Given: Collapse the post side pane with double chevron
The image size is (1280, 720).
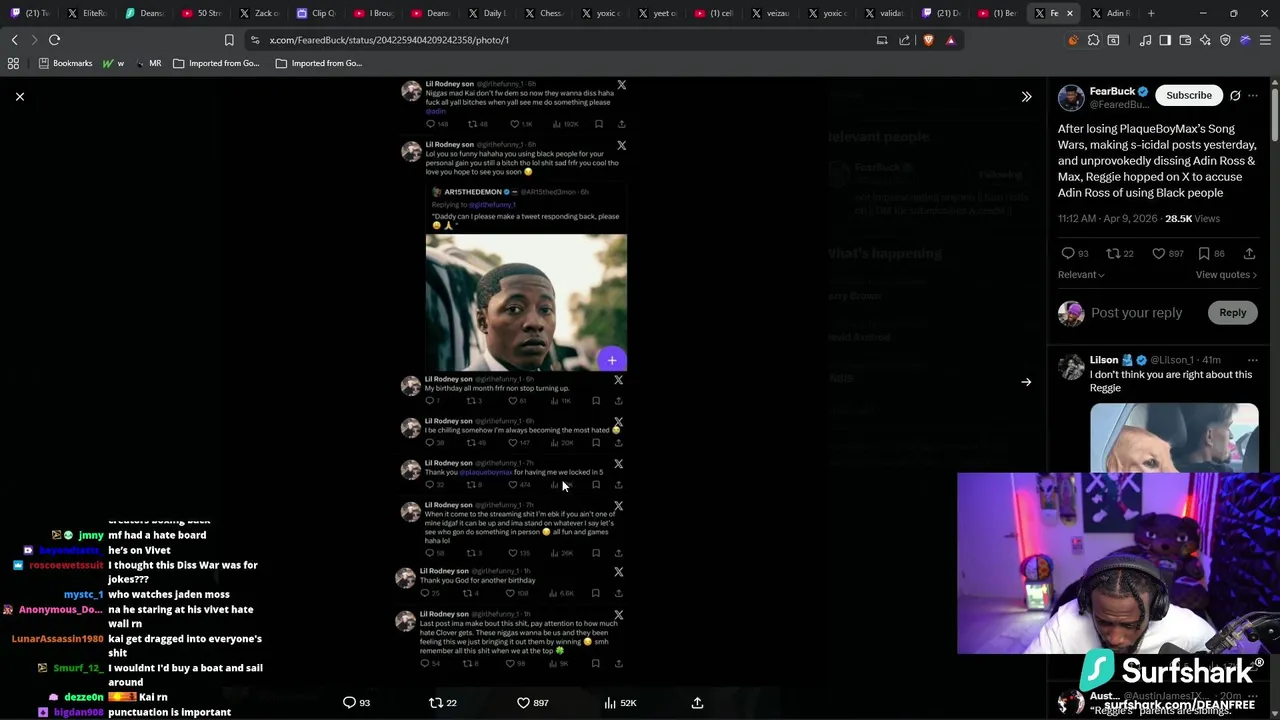Looking at the screenshot, I should pyautogui.click(x=1026, y=96).
